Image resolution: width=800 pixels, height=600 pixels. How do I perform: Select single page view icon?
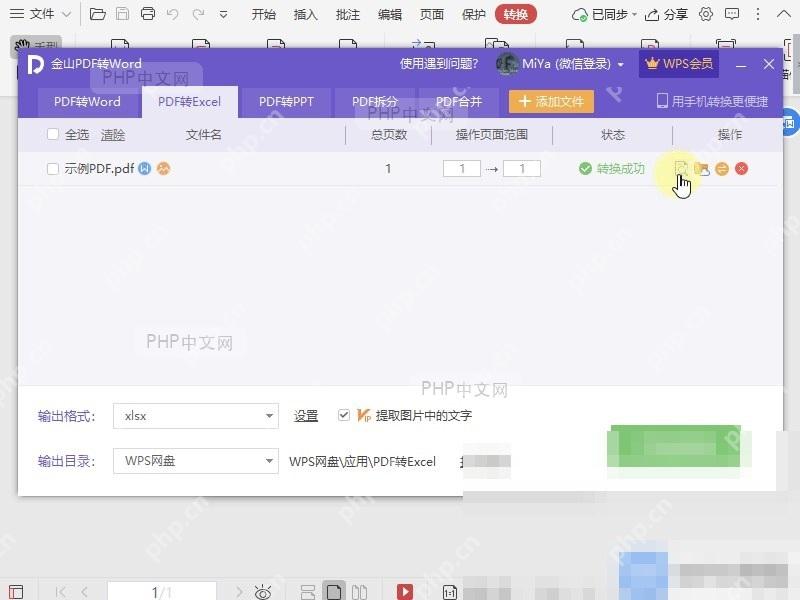pos(334,592)
